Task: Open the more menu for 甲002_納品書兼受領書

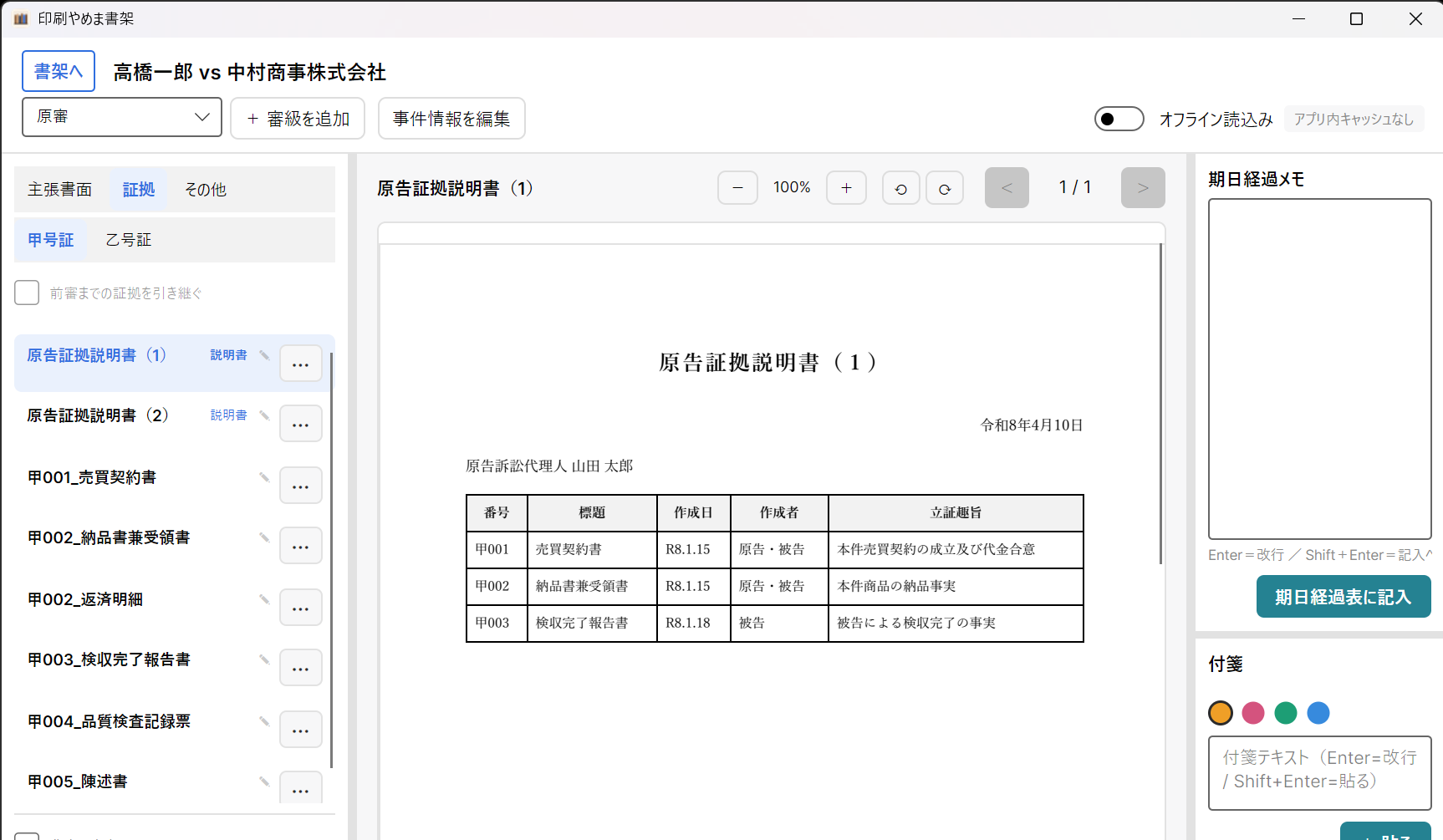Action: [x=301, y=546]
